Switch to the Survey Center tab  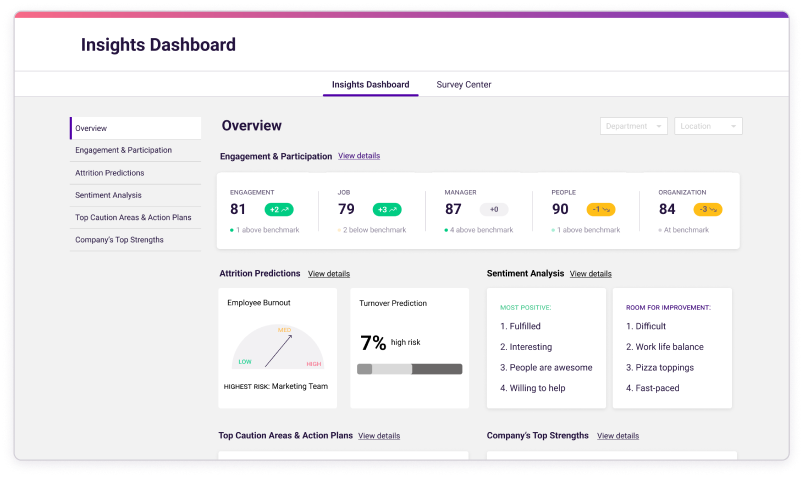coord(463,85)
